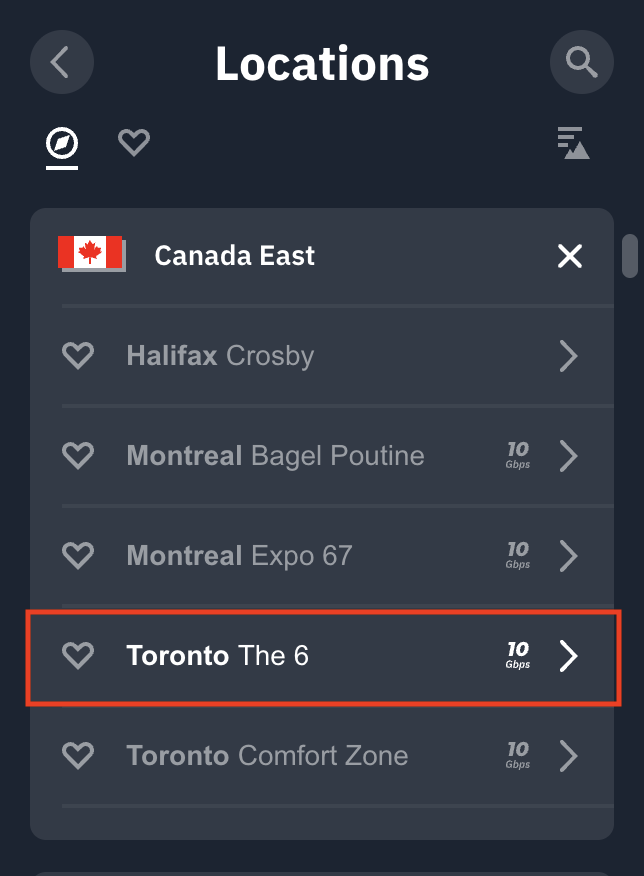Select the compass All Locations view
644x876 pixels.
61,143
